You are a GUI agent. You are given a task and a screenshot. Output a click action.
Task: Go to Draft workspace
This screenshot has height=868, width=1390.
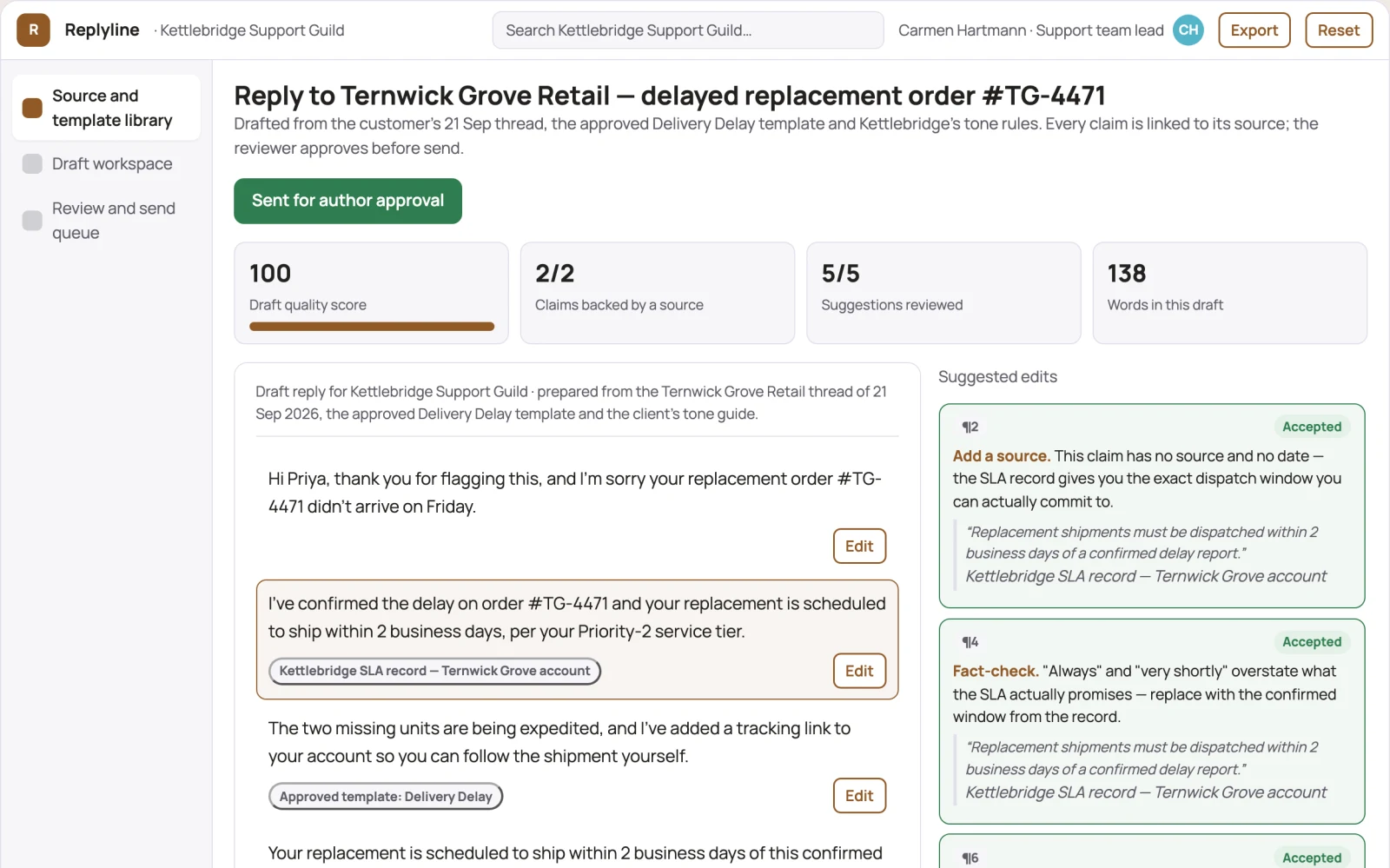[106, 163]
